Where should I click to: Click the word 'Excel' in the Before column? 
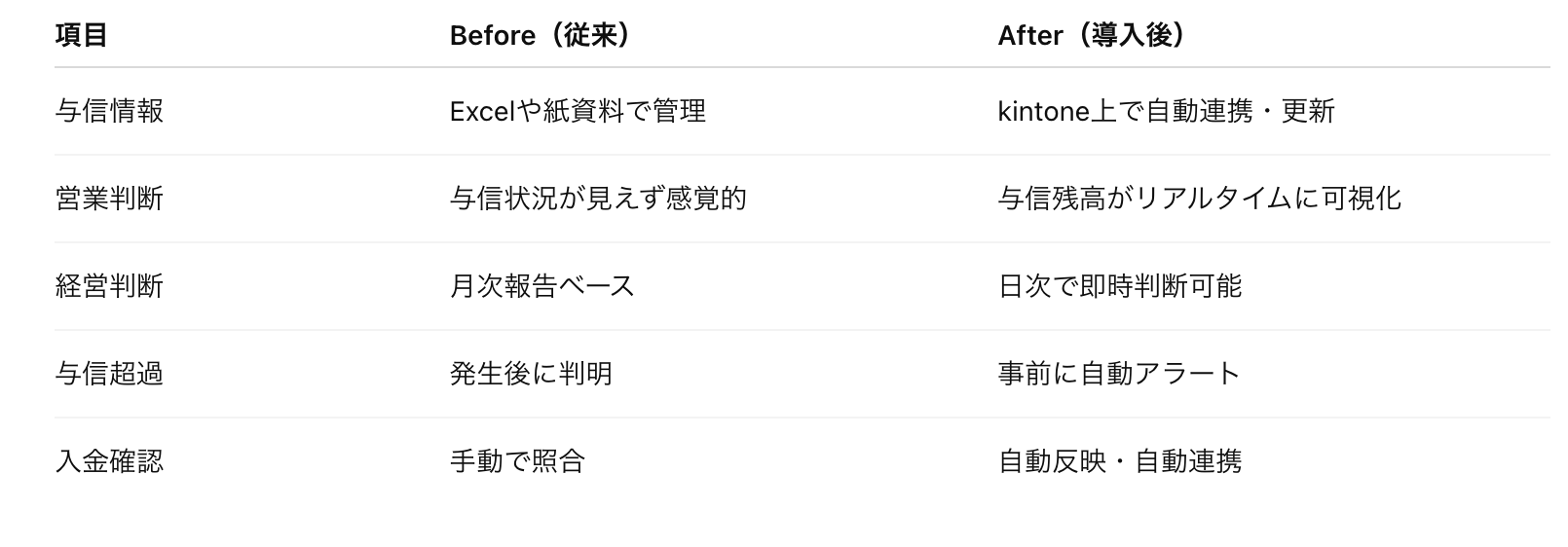click(481, 112)
